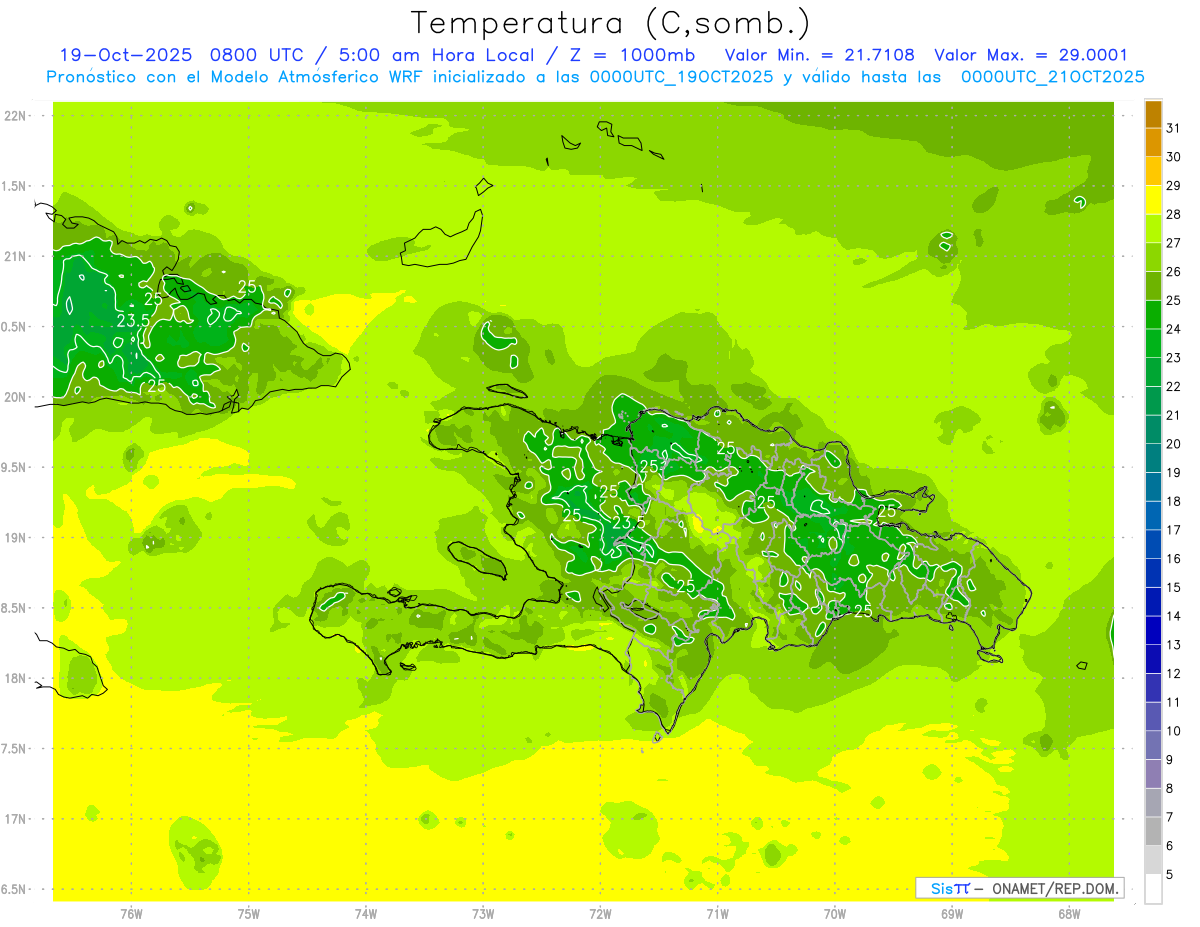Click the Valor Max. = 29.0001 readout
The height and width of the screenshot is (927, 1200).
click(1030, 55)
